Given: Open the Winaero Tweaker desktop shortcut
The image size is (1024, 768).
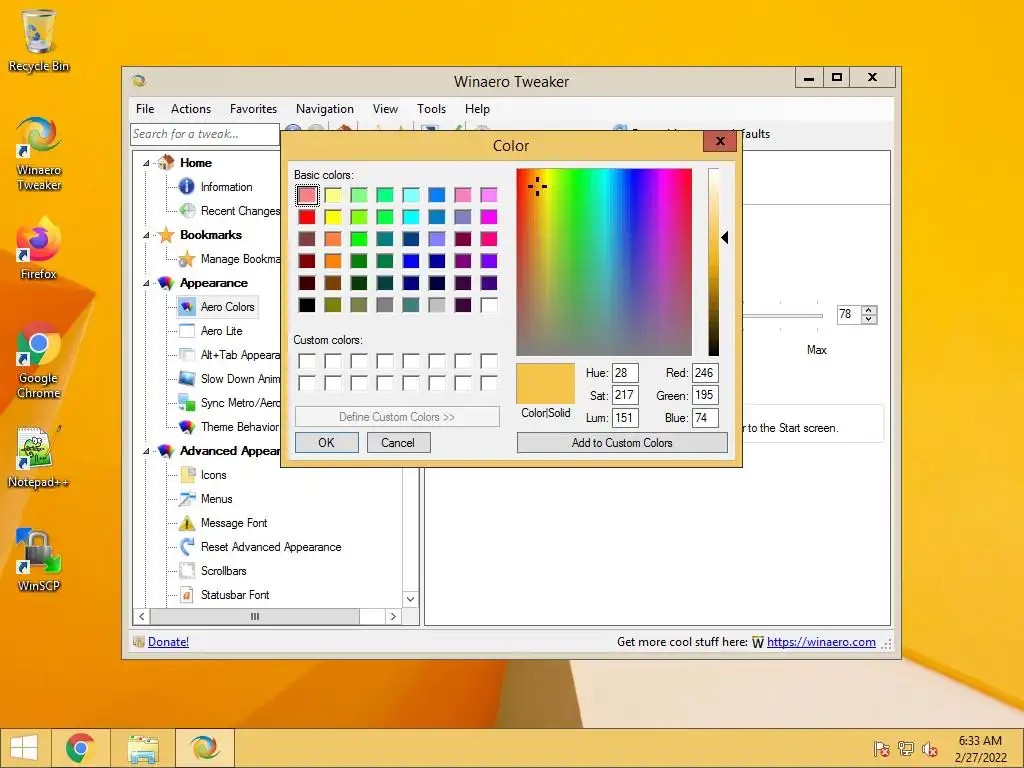Looking at the screenshot, I should (39, 153).
